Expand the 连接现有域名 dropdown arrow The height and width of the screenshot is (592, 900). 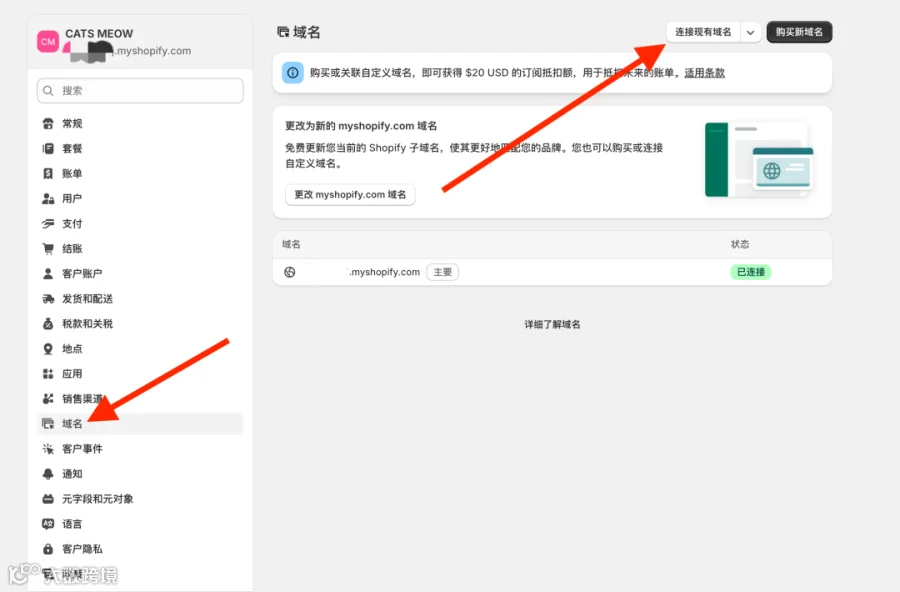(750, 32)
